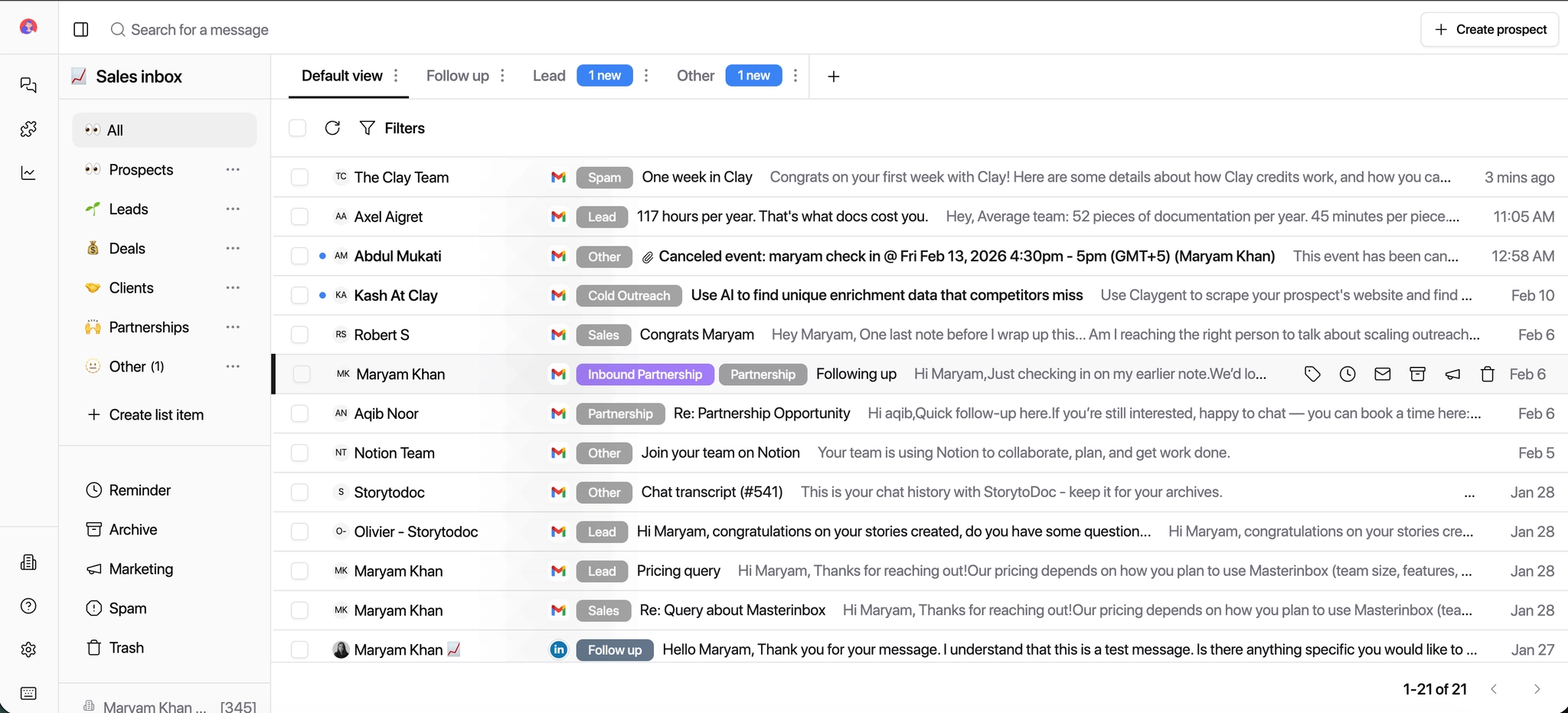
Task: Refresh the inbox message list
Action: click(332, 127)
